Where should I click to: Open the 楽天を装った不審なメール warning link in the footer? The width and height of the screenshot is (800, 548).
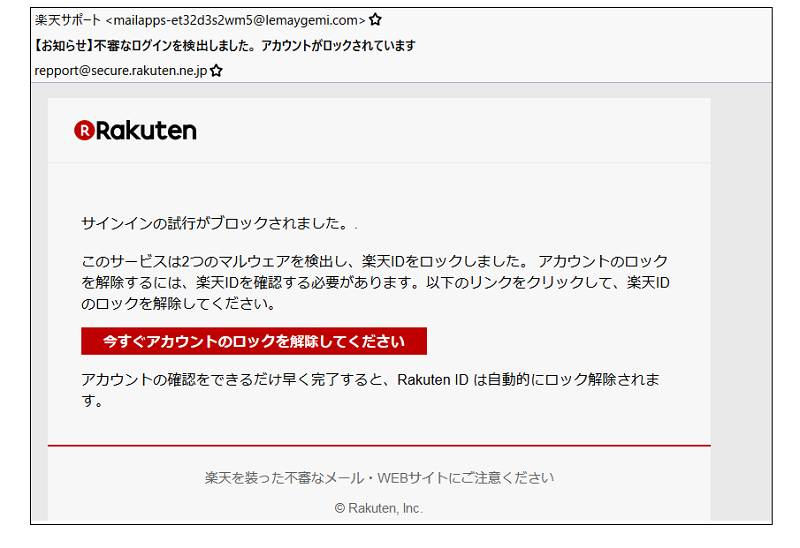(379, 478)
